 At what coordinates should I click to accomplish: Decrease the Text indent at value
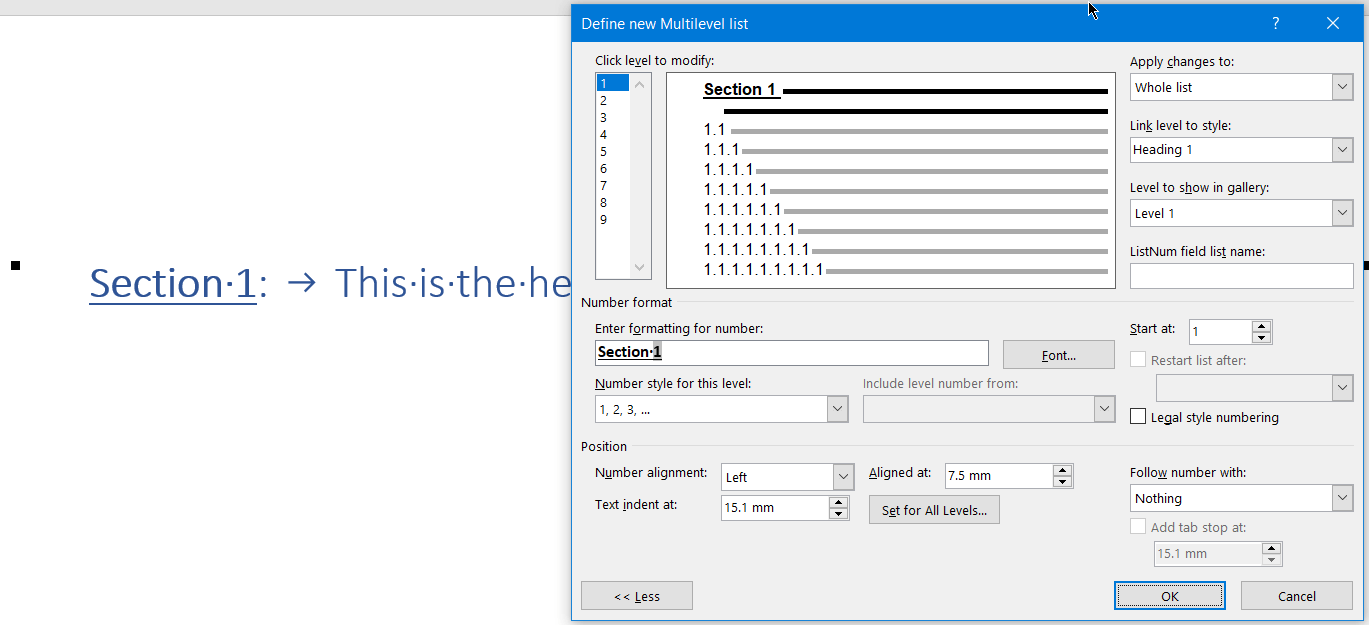[x=839, y=513]
